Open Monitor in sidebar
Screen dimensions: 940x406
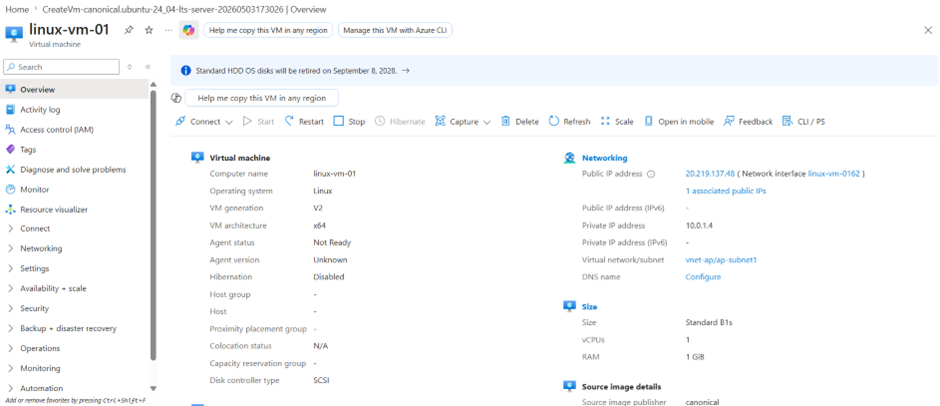[34, 190]
